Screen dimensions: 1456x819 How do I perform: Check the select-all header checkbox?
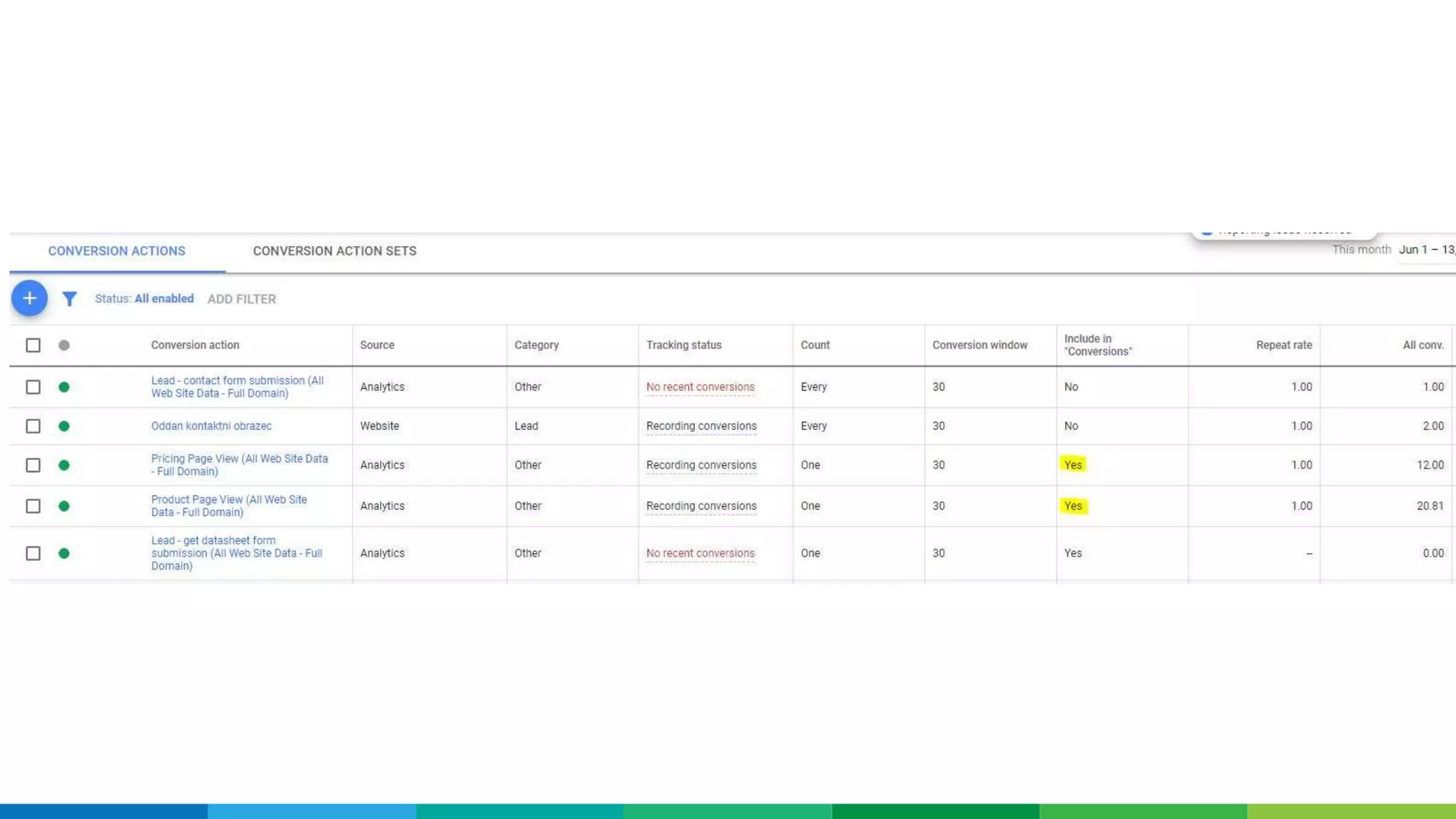33,346
